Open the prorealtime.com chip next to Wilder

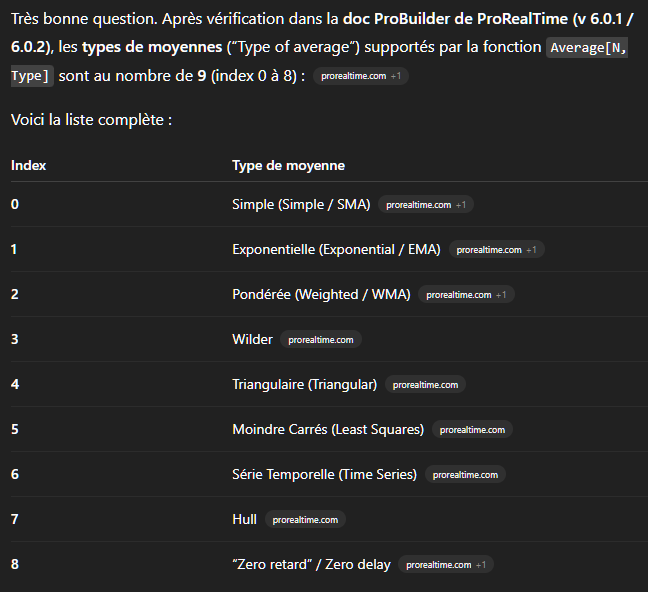pyautogui.click(x=320, y=340)
